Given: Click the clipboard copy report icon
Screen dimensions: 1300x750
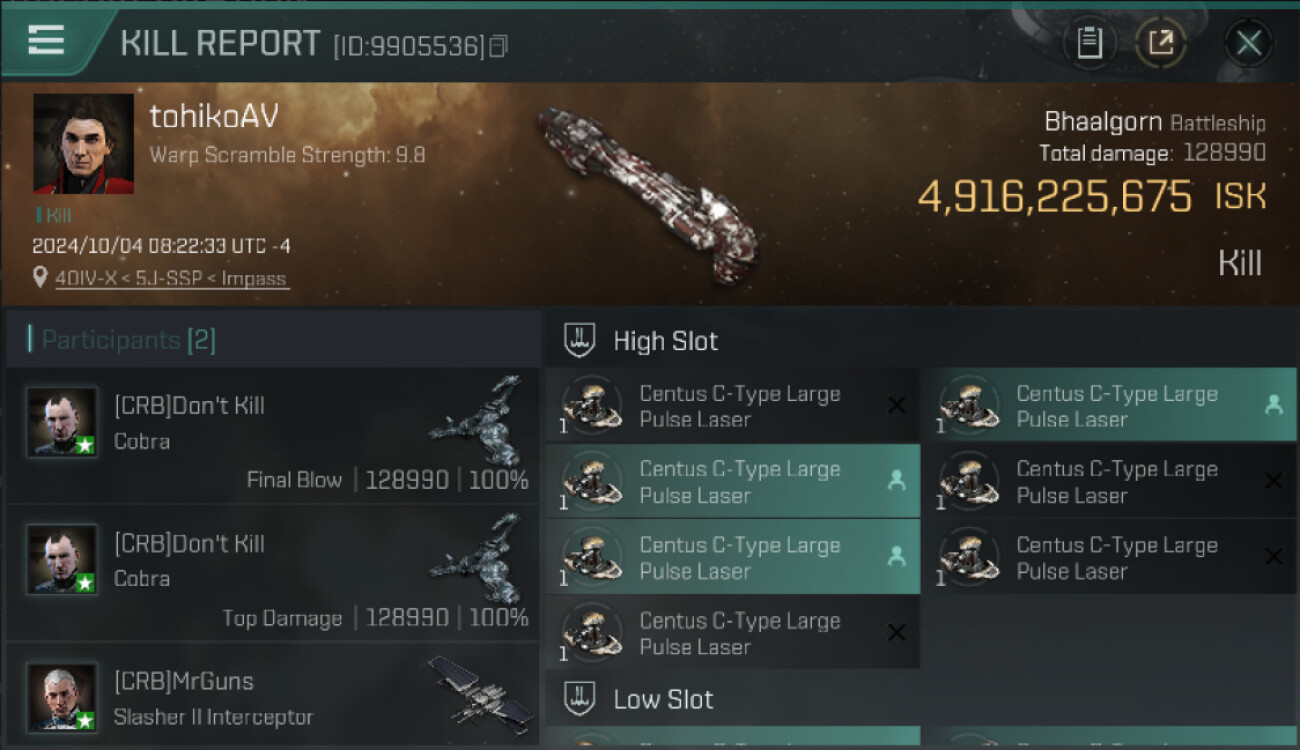Looking at the screenshot, I should click(1089, 43).
